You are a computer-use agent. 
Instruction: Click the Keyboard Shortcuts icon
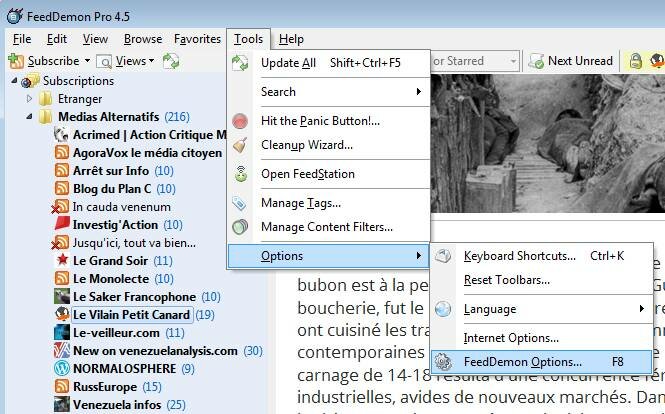(x=443, y=256)
